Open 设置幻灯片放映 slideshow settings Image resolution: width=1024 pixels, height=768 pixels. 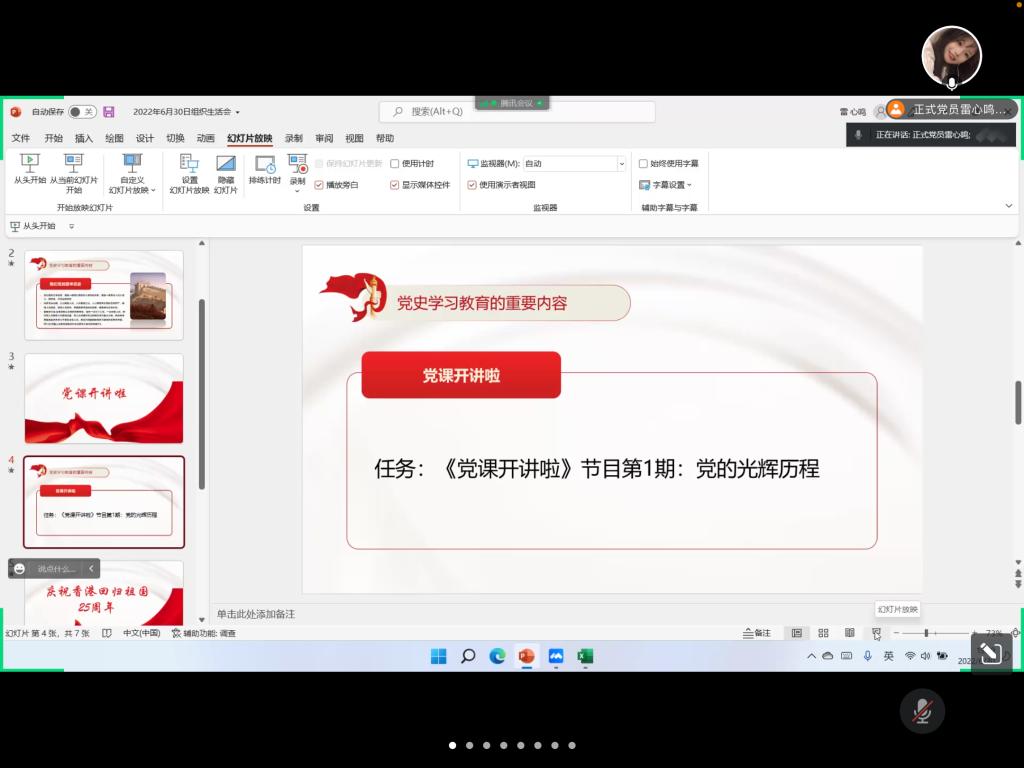click(x=189, y=168)
